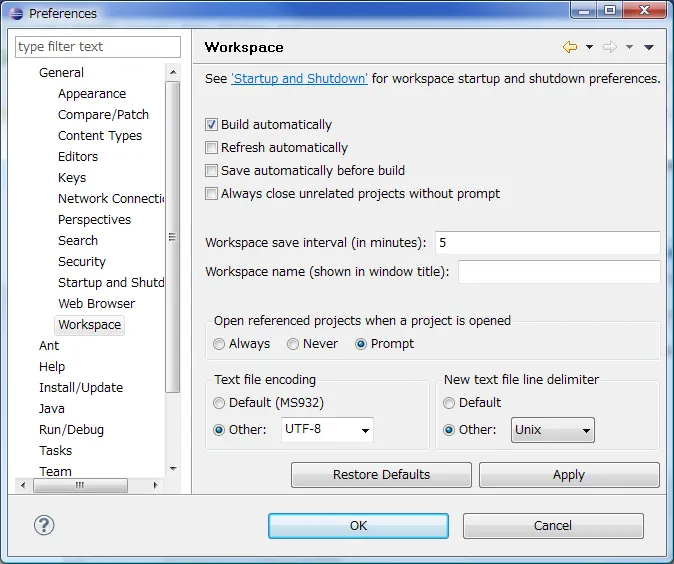Select General in the preferences tree

[61, 73]
